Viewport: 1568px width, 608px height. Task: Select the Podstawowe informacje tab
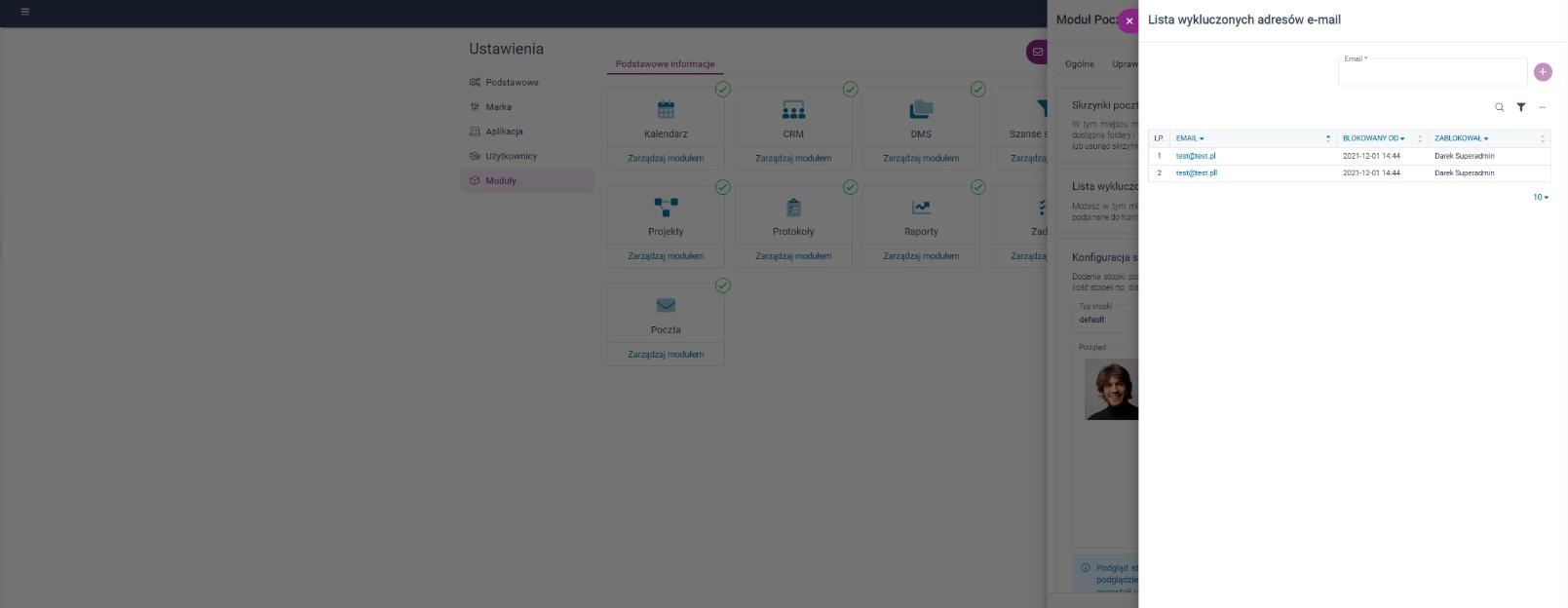[665, 64]
